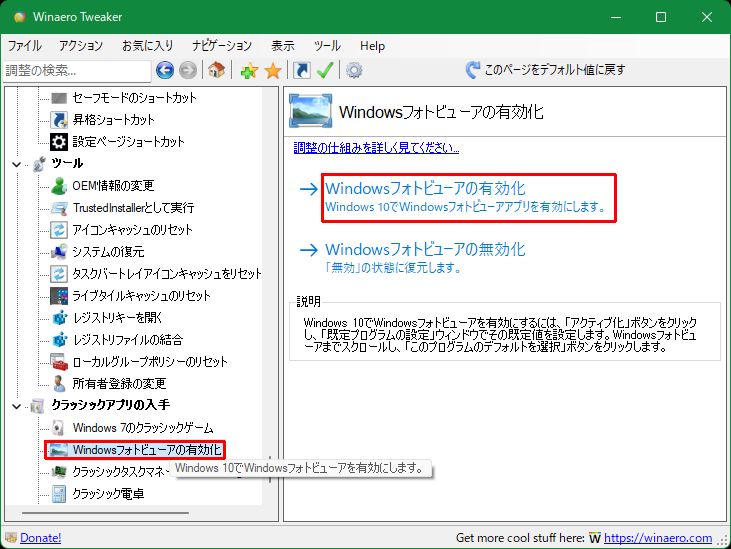
Task: Collapse the ツール tree category
Action: [16, 164]
